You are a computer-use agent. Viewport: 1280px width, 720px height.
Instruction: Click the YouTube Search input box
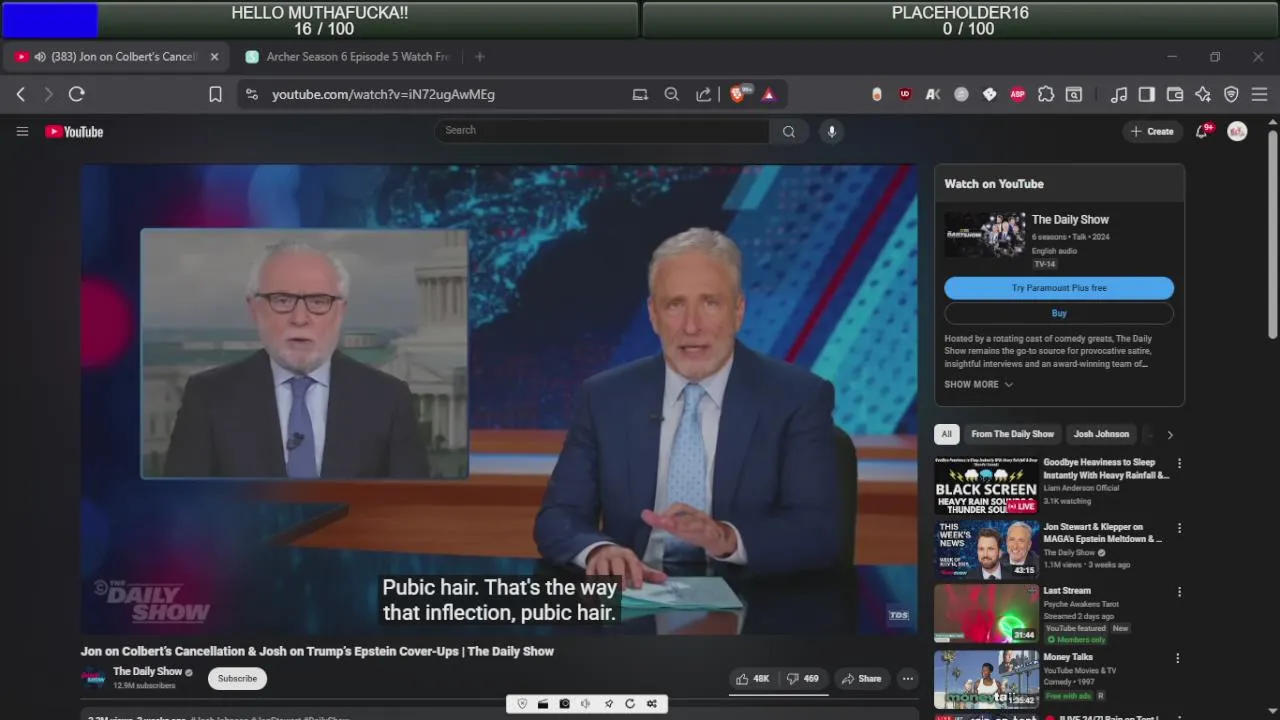coord(603,131)
